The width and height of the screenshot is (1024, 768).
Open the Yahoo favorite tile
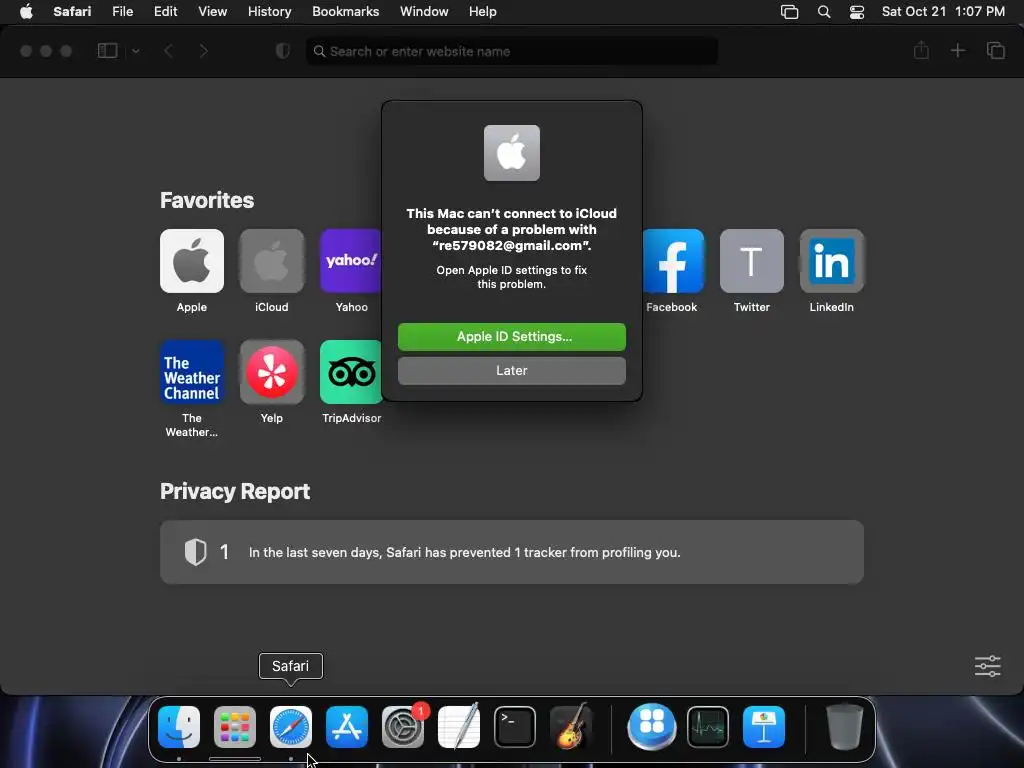tap(351, 261)
